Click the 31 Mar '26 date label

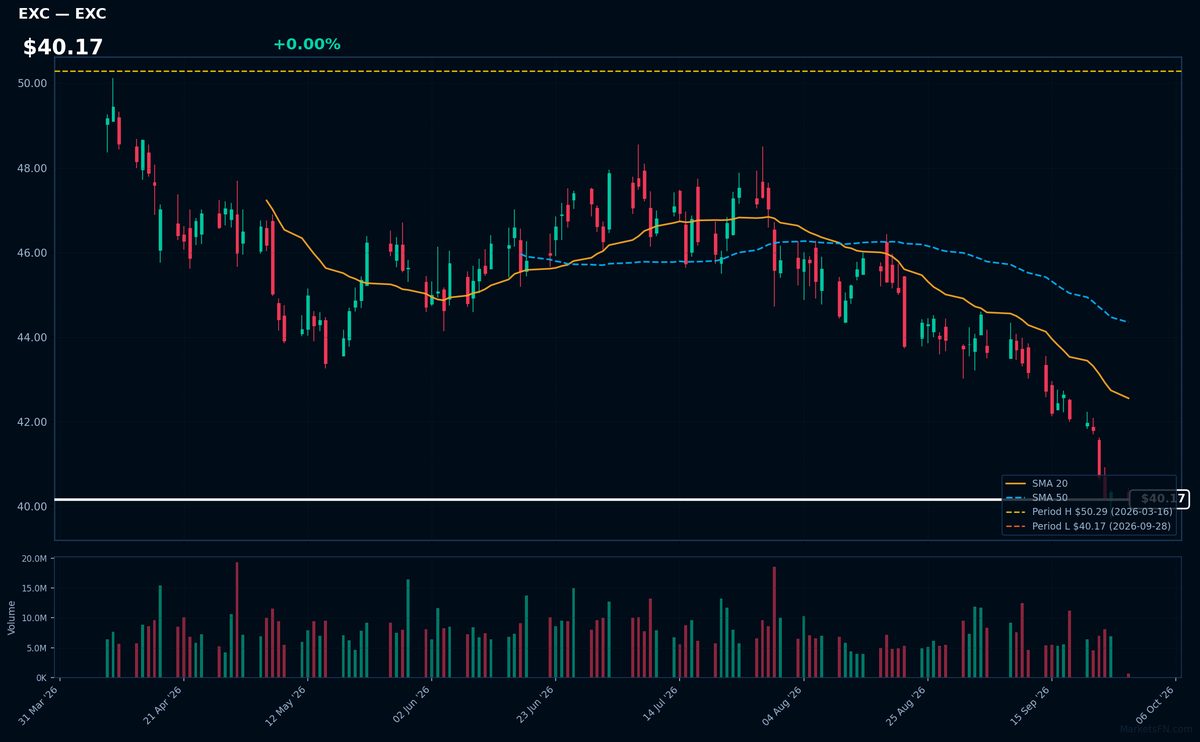[x=39, y=705]
